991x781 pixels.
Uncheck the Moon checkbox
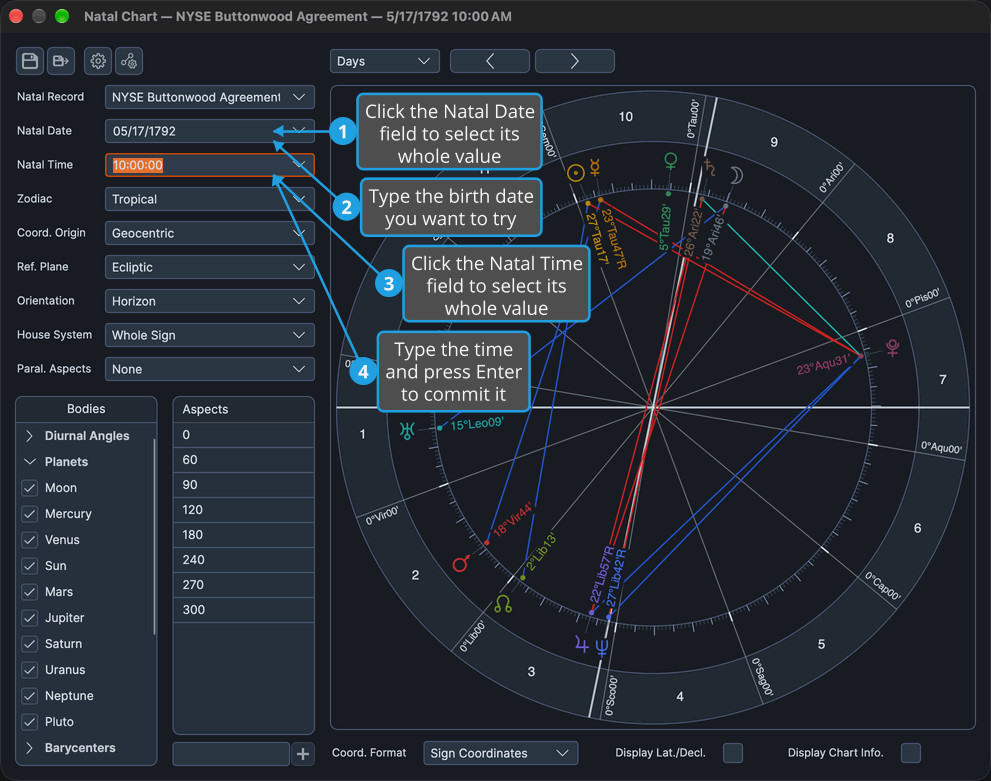point(30,488)
